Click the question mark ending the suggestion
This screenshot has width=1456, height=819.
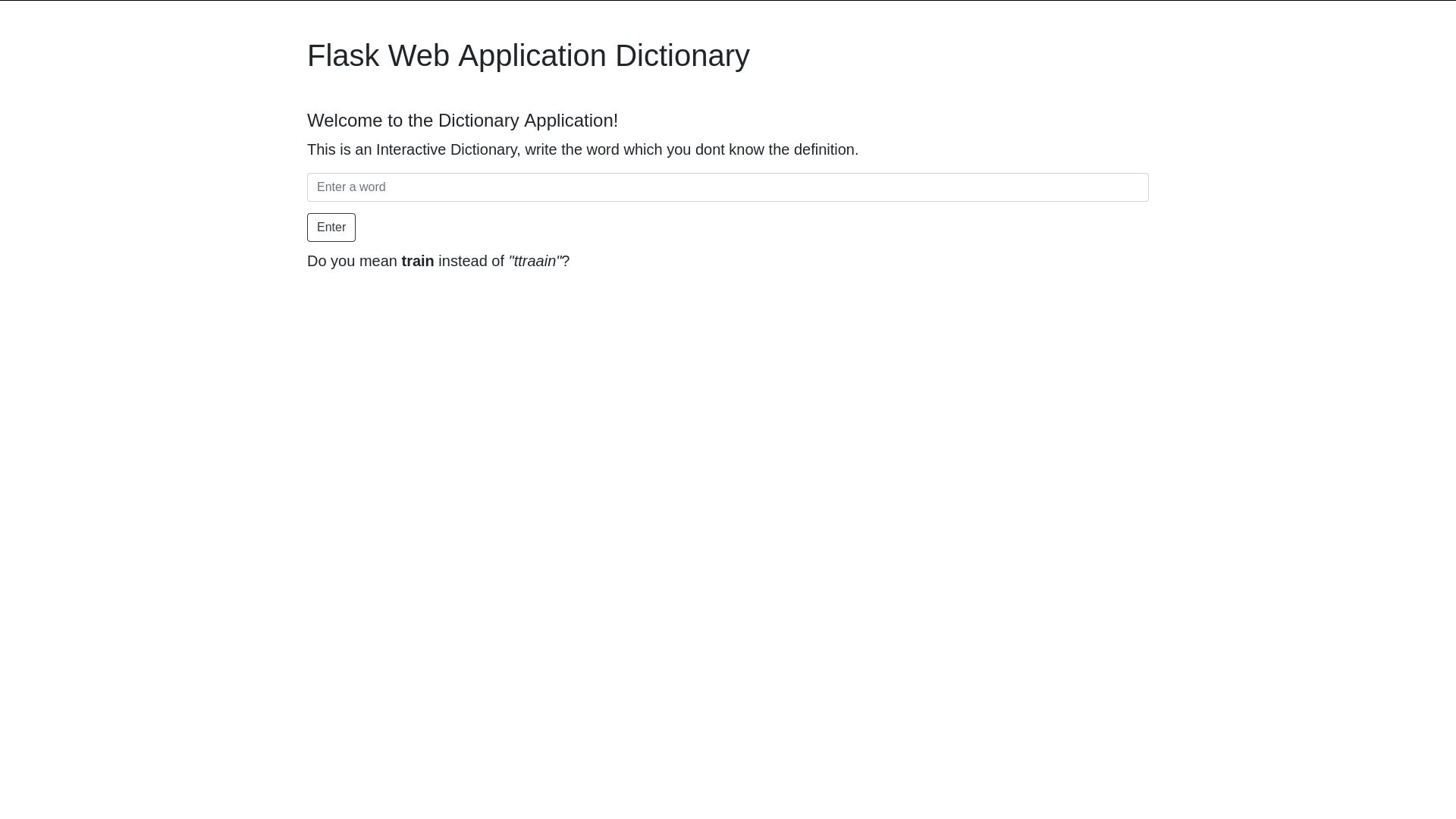566,262
